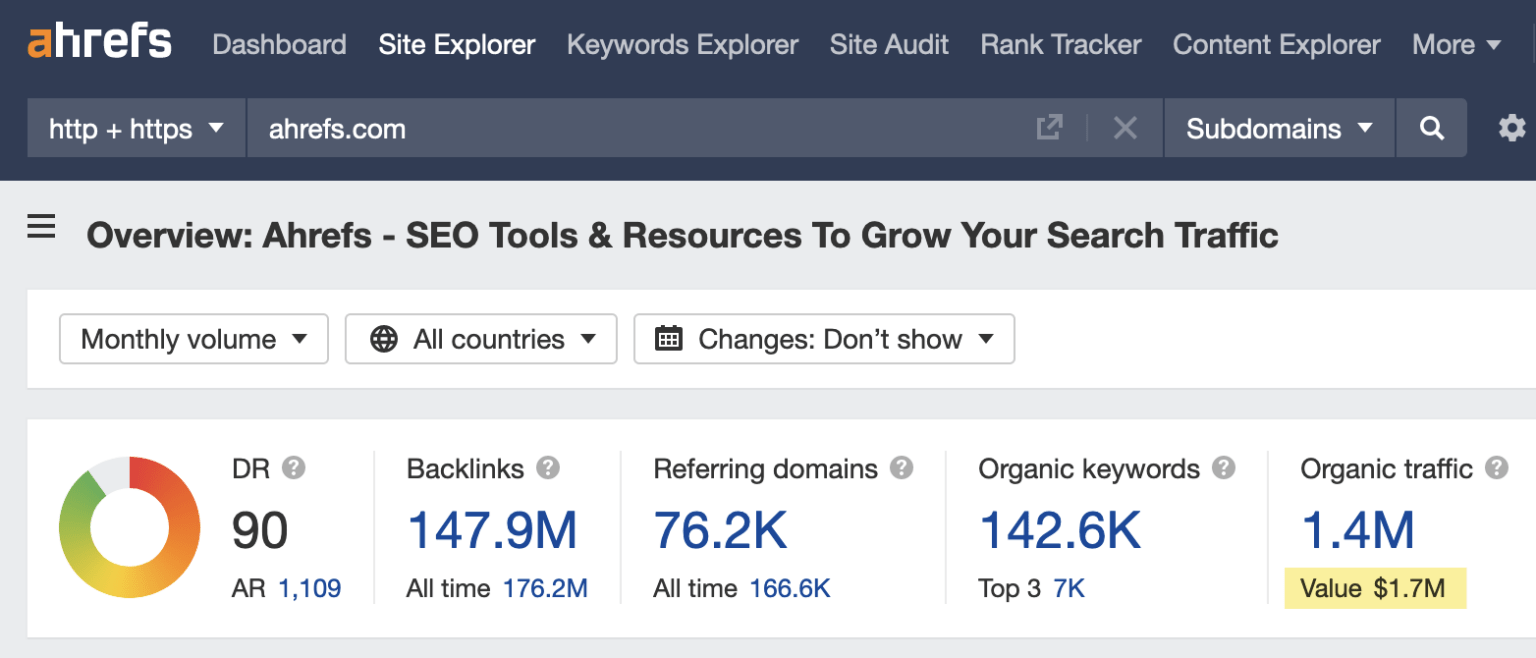
Task: Open the Monthly volume dropdown
Action: 193,339
